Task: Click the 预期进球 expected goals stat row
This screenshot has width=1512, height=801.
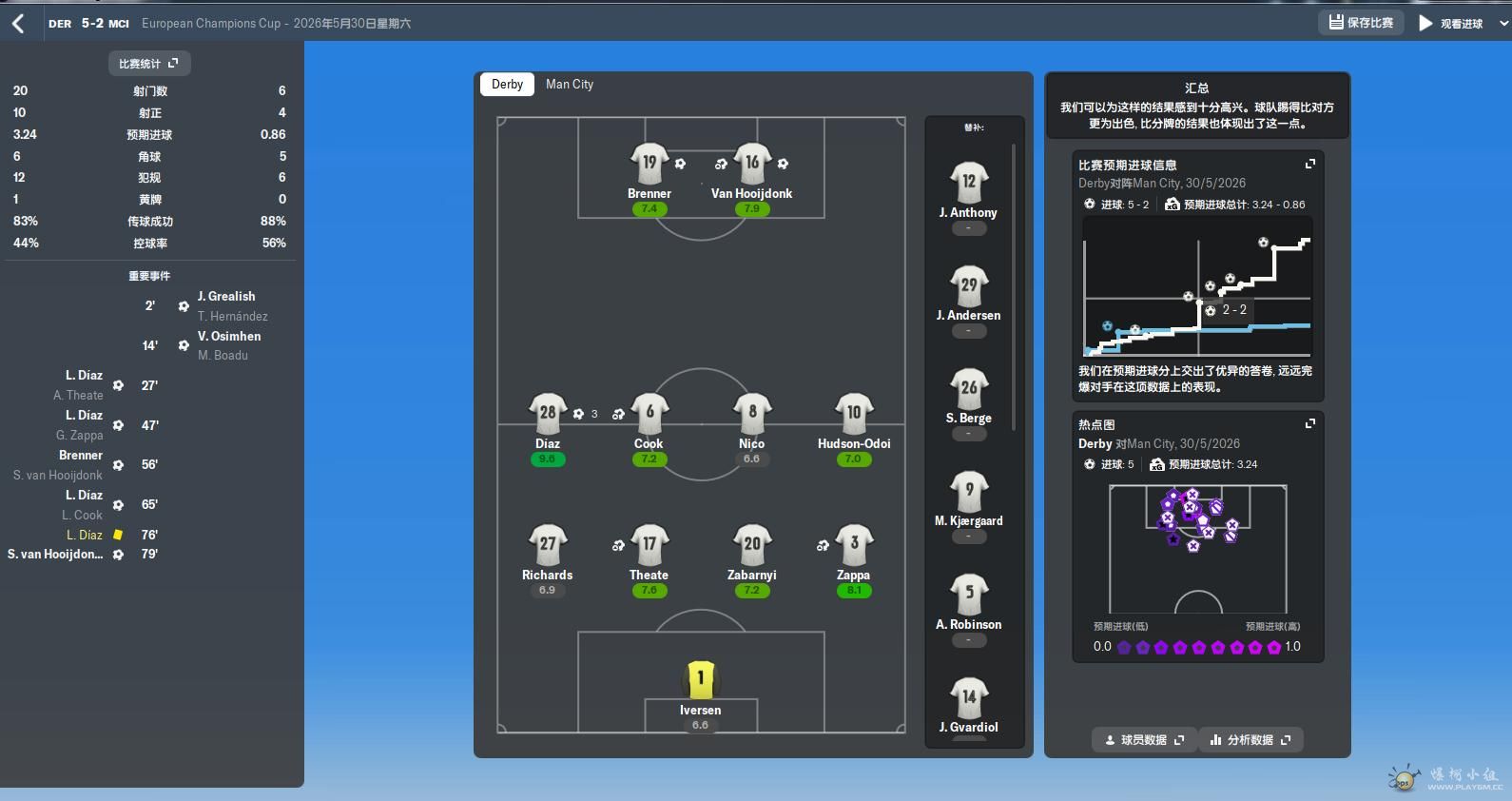Action: (x=150, y=135)
